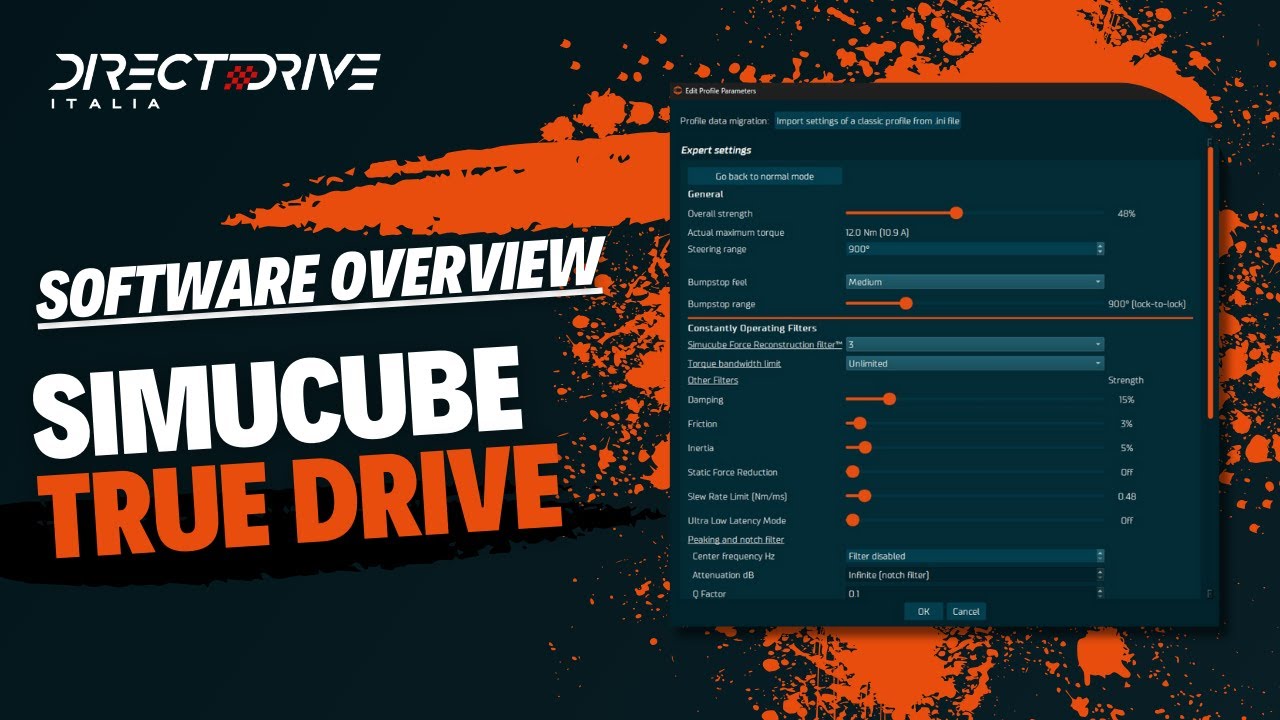Click the Off value for Static Force Reduction

tap(1127, 472)
